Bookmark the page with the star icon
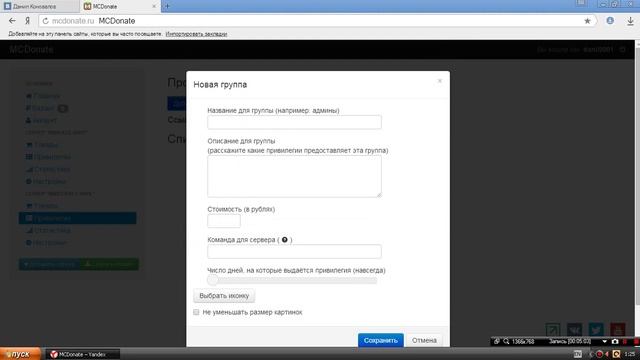The height and width of the screenshot is (360, 640). [587, 21]
